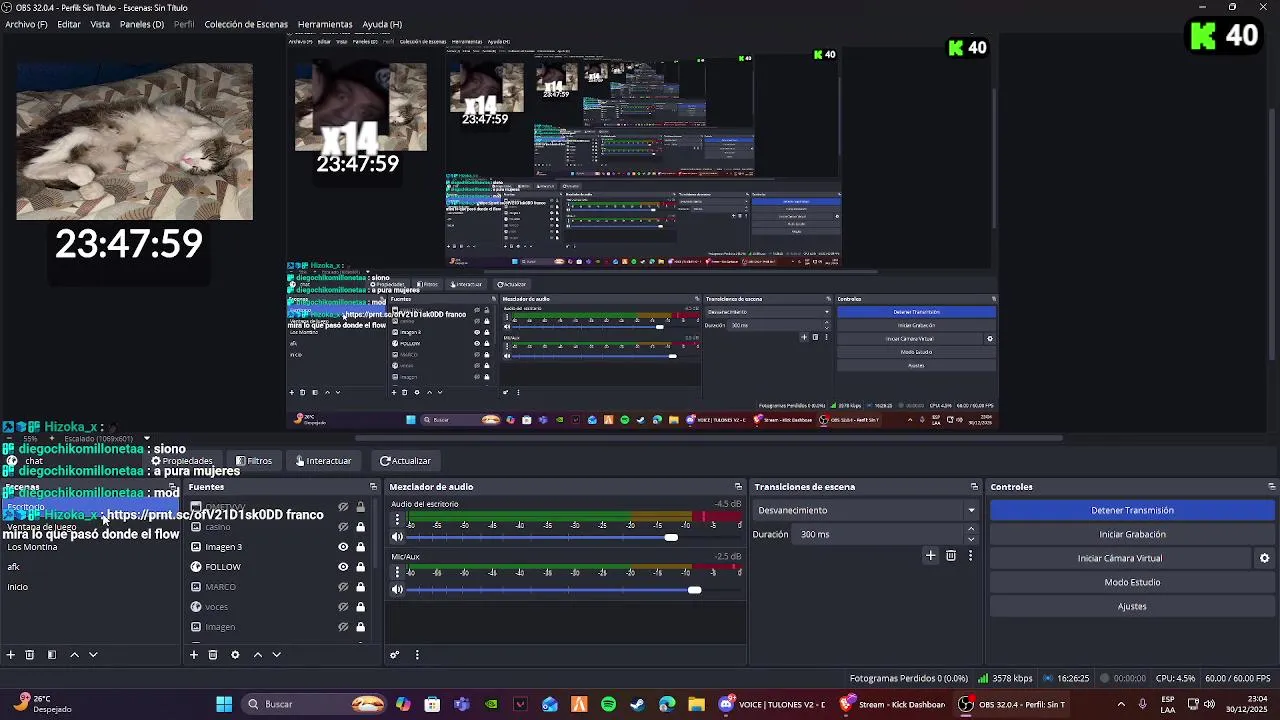
Task: Mute Mic/Aux speaker icon
Action: point(397,589)
